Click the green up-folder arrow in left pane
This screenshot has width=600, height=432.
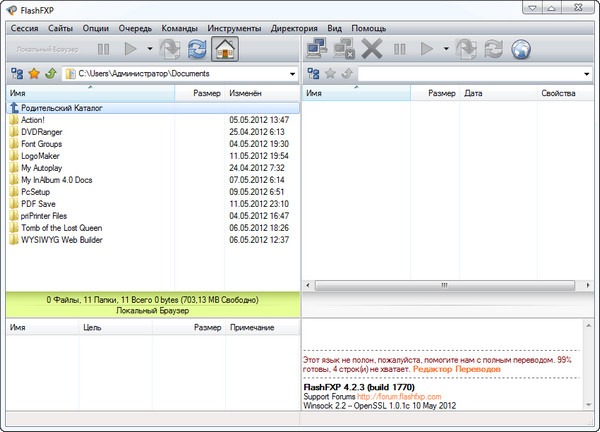50,74
